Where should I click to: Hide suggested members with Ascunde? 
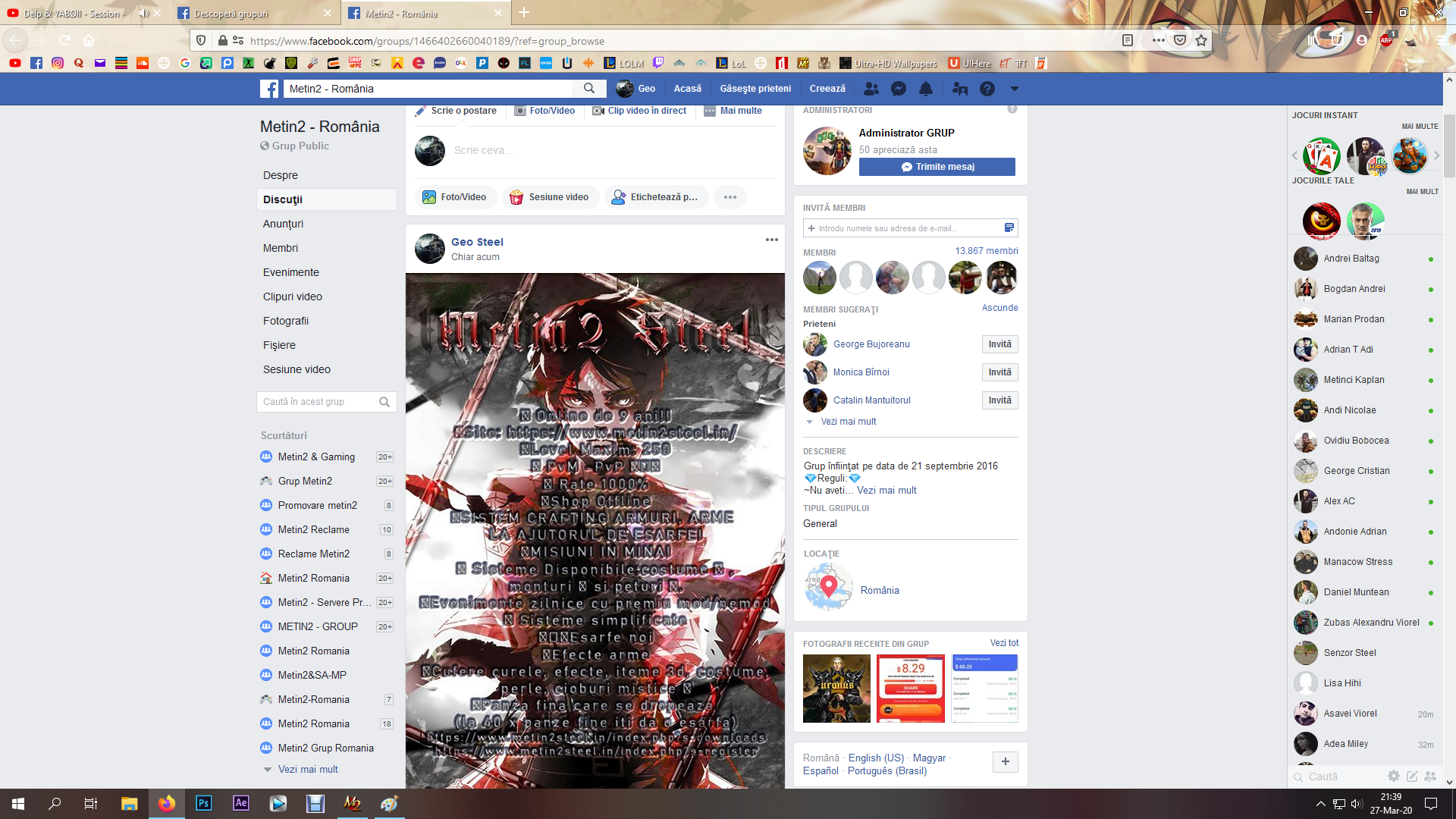pyautogui.click(x=999, y=308)
